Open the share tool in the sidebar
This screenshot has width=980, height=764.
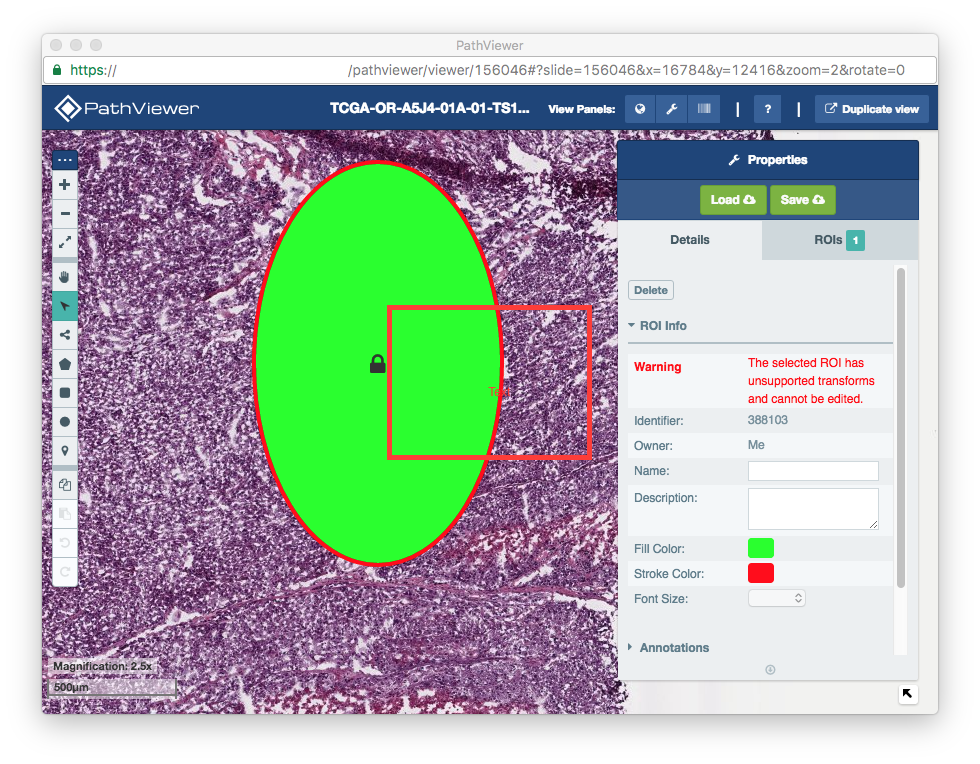pyautogui.click(x=64, y=335)
